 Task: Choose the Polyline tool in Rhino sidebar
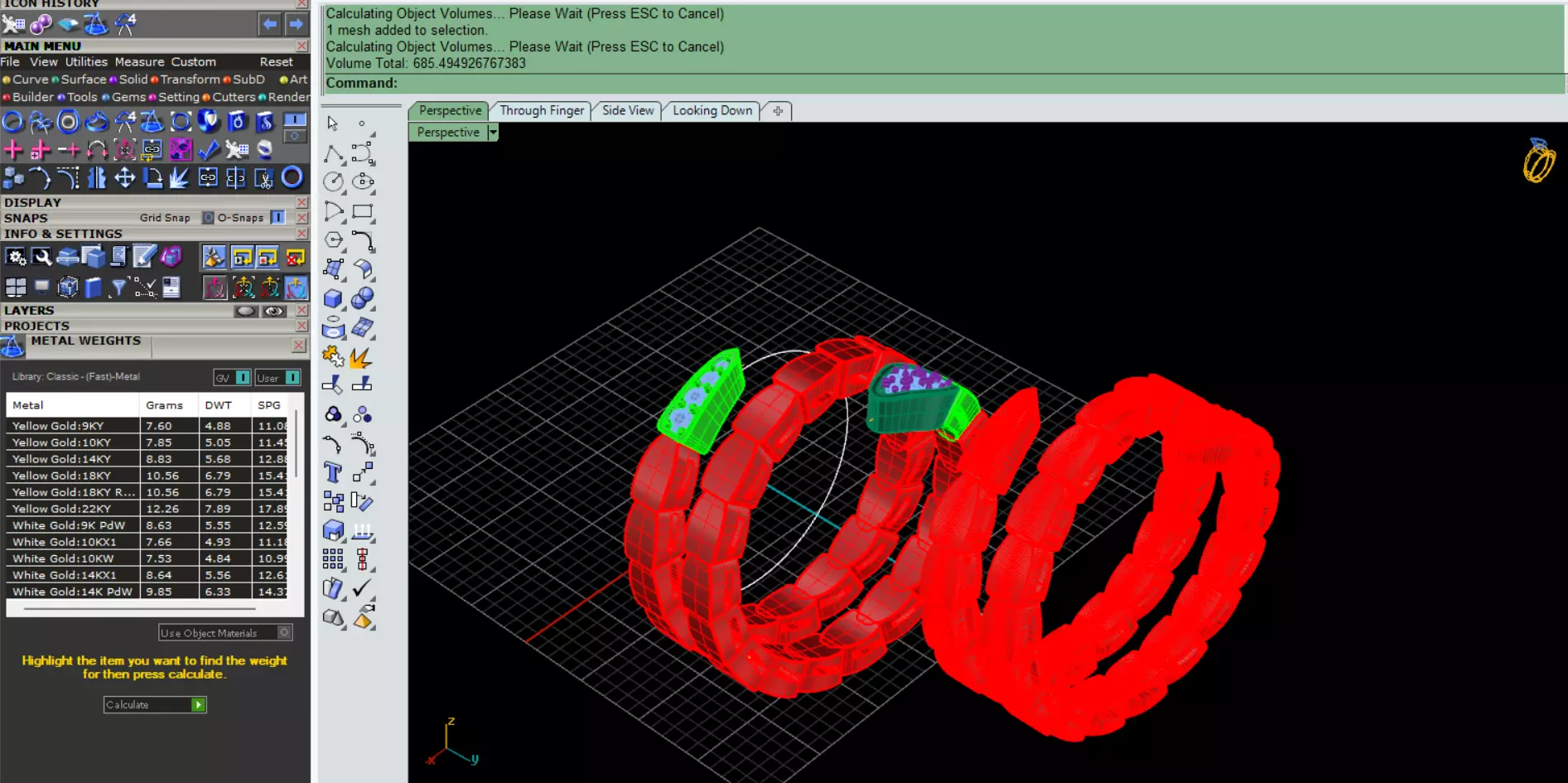[x=333, y=153]
